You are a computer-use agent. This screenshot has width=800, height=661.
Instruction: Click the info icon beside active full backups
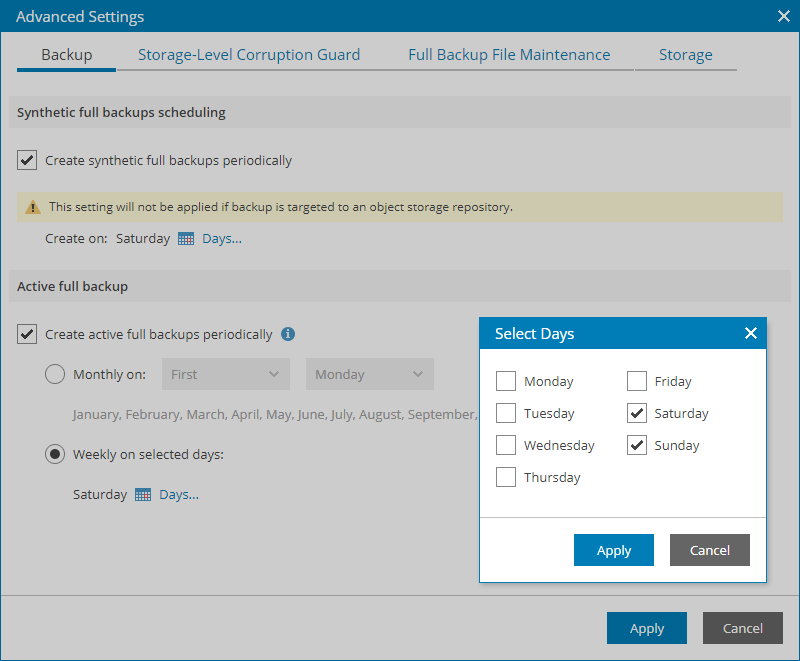288,334
